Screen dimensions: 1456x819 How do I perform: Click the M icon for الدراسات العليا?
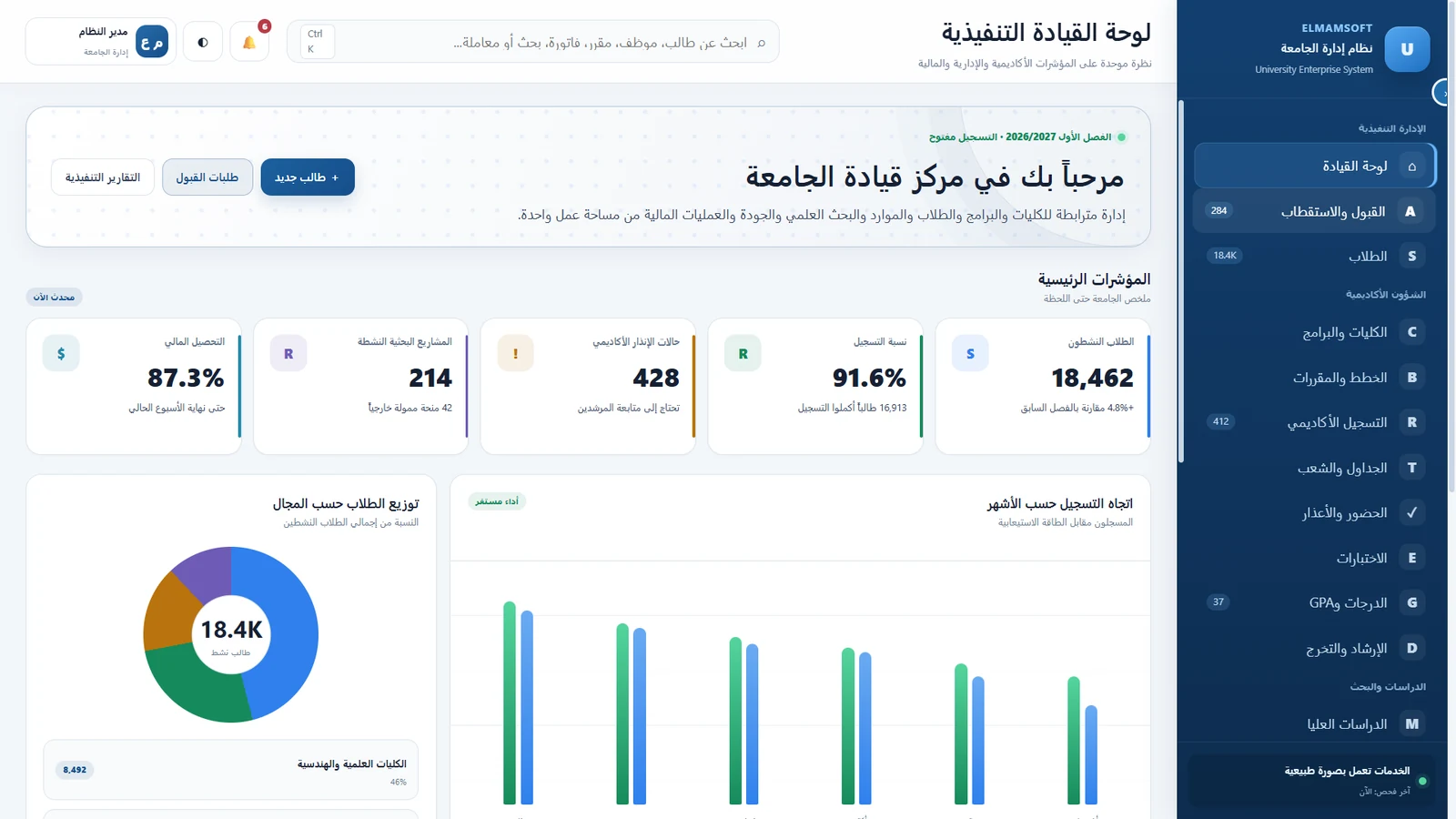coord(1411,724)
